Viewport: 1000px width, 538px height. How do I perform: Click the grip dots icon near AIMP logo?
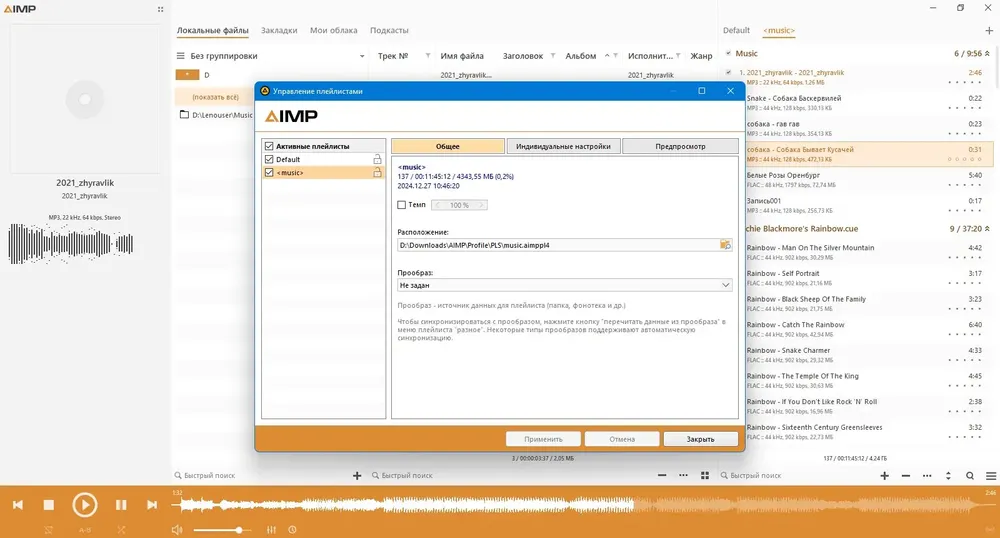point(160,9)
